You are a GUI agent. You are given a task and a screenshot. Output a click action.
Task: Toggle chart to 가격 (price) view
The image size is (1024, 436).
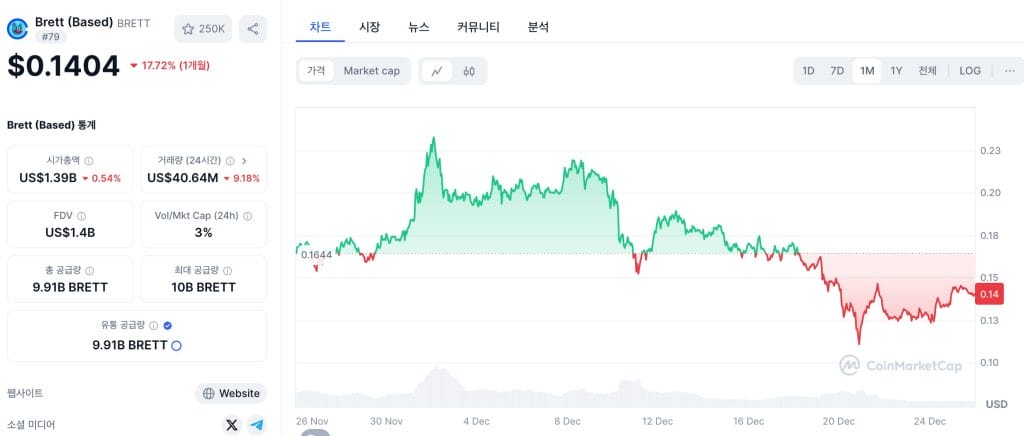(x=316, y=71)
